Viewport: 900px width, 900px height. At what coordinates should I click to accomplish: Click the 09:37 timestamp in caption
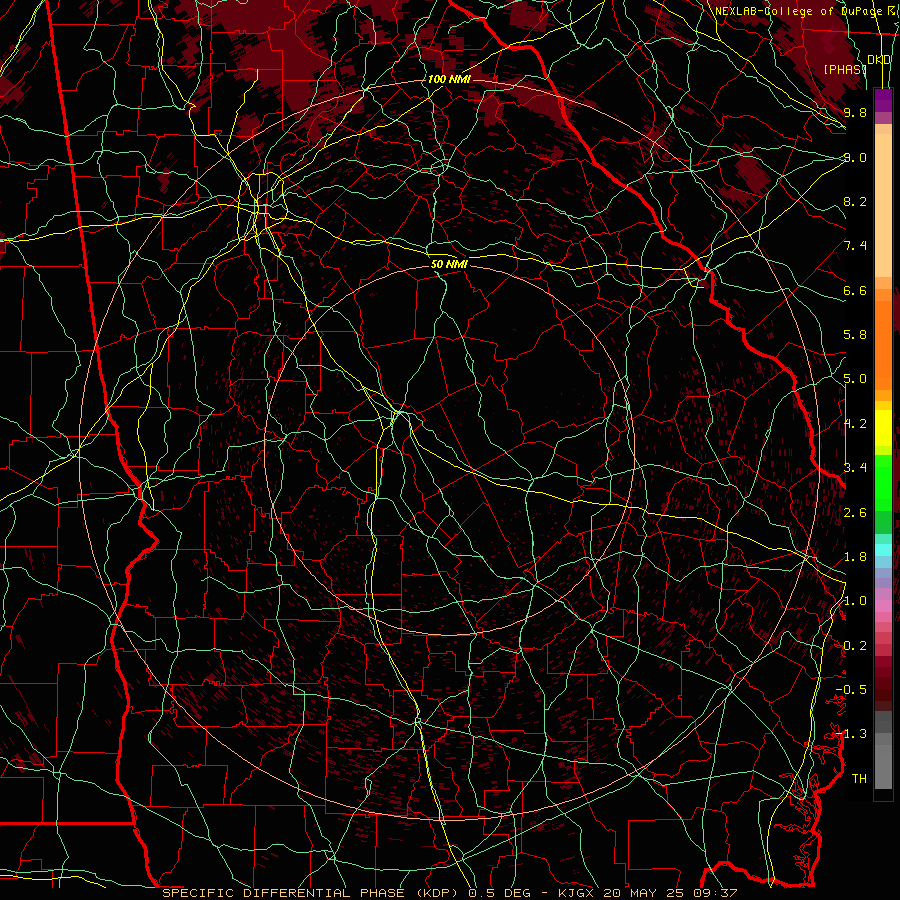(x=717, y=893)
